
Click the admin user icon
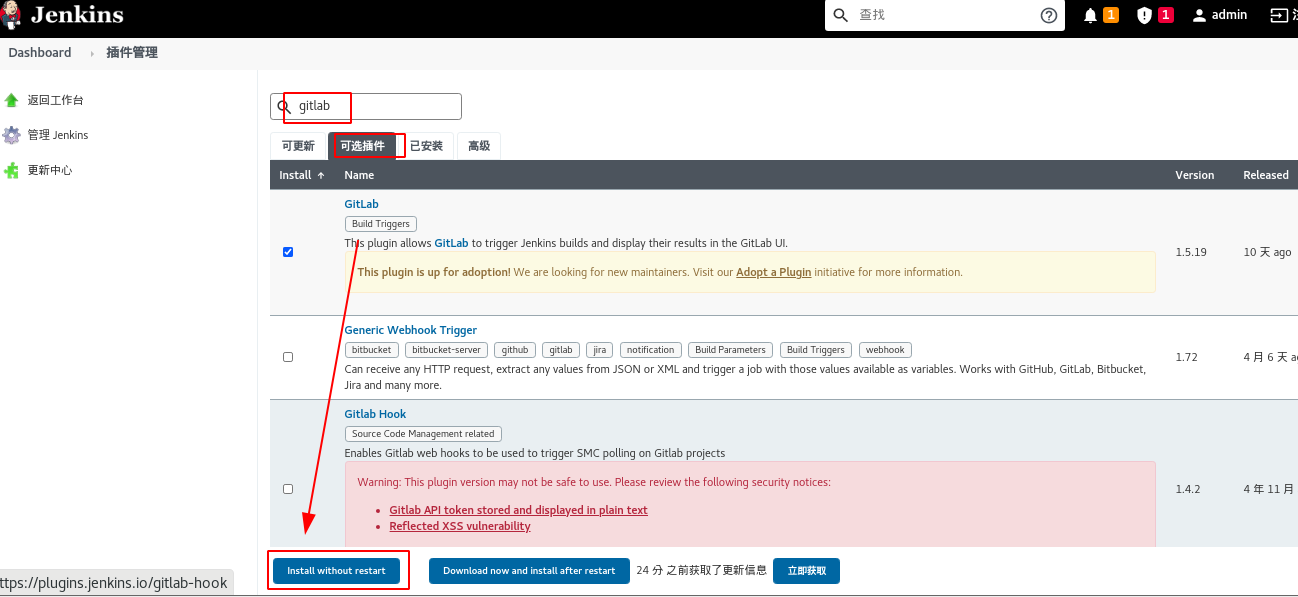pos(1199,15)
